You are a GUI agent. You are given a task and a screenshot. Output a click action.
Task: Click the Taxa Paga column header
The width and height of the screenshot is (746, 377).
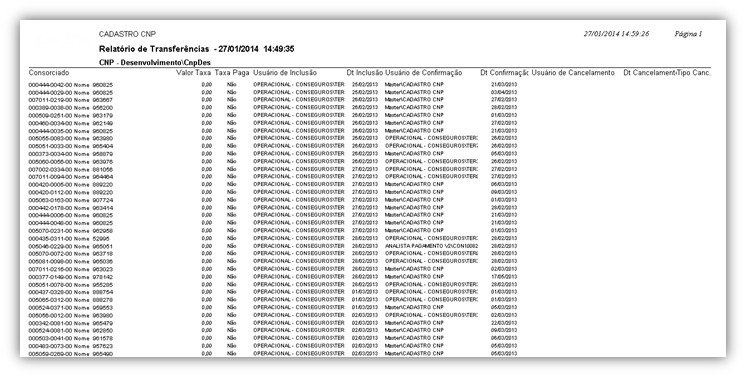[x=232, y=73]
